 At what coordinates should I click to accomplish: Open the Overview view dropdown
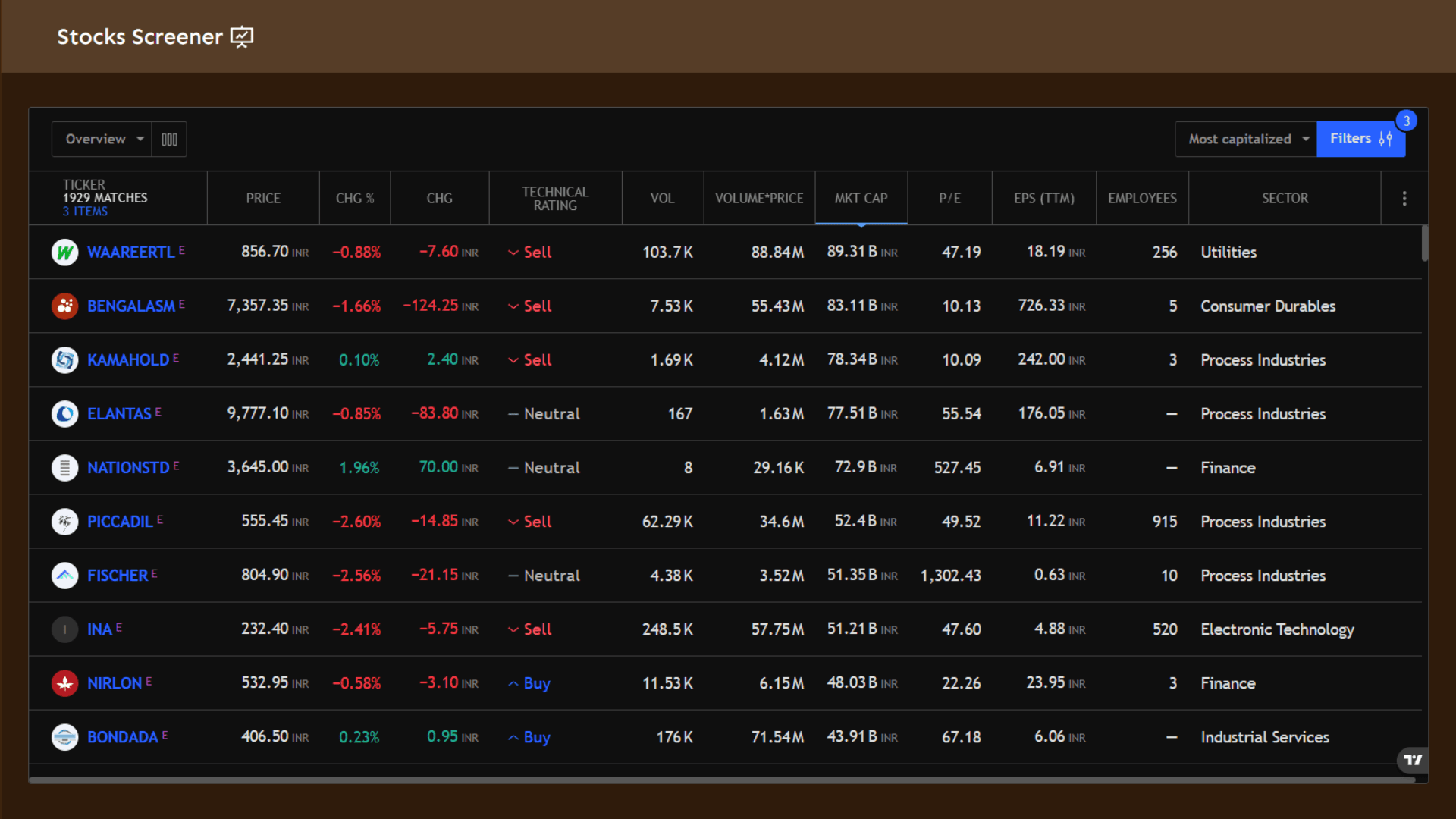coord(101,139)
